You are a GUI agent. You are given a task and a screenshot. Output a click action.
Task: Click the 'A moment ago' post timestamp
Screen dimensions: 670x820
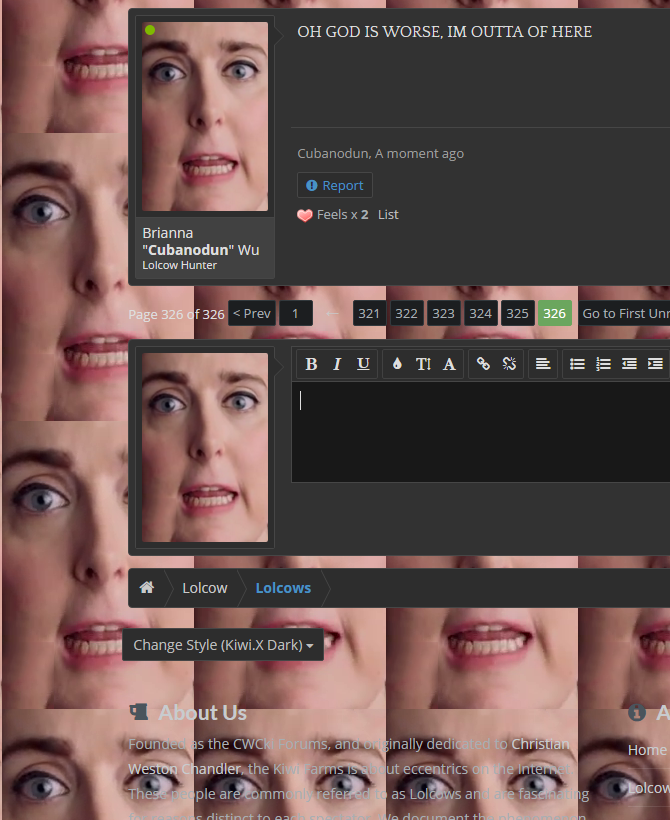pyautogui.click(x=419, y=154)
